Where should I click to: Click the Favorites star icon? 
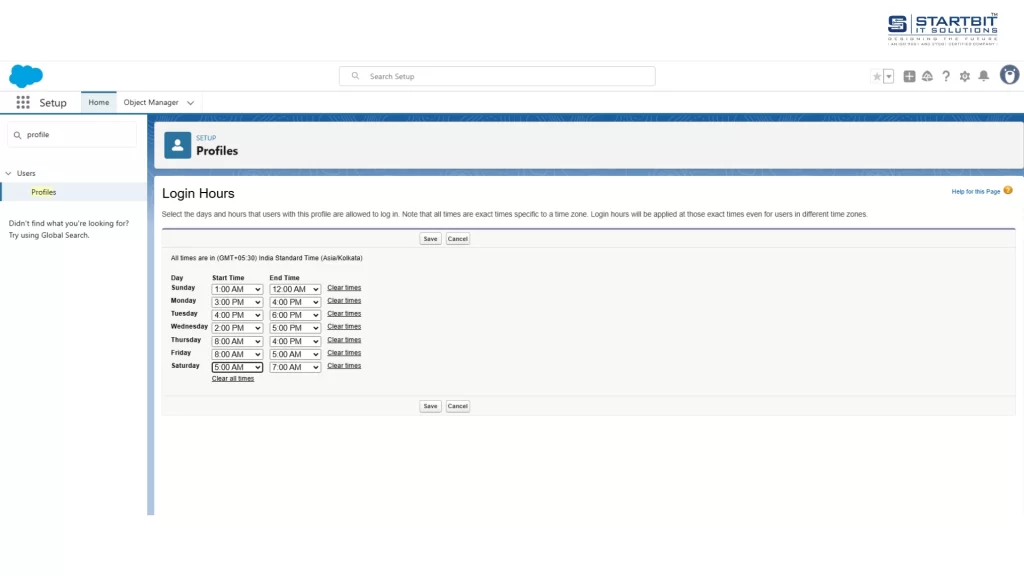877,76
